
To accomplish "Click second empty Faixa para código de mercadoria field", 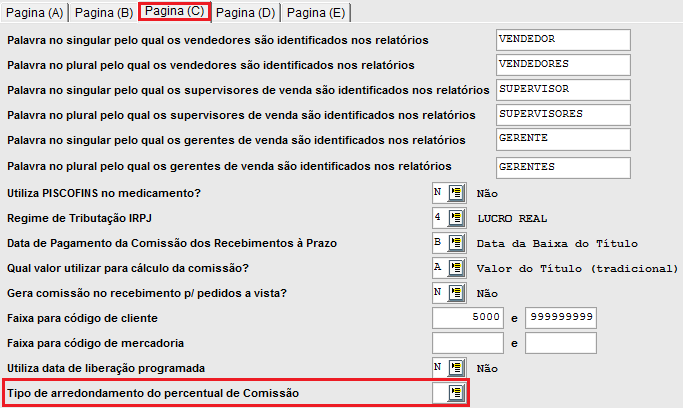I will pyautogui.click(x=561, y=343).
